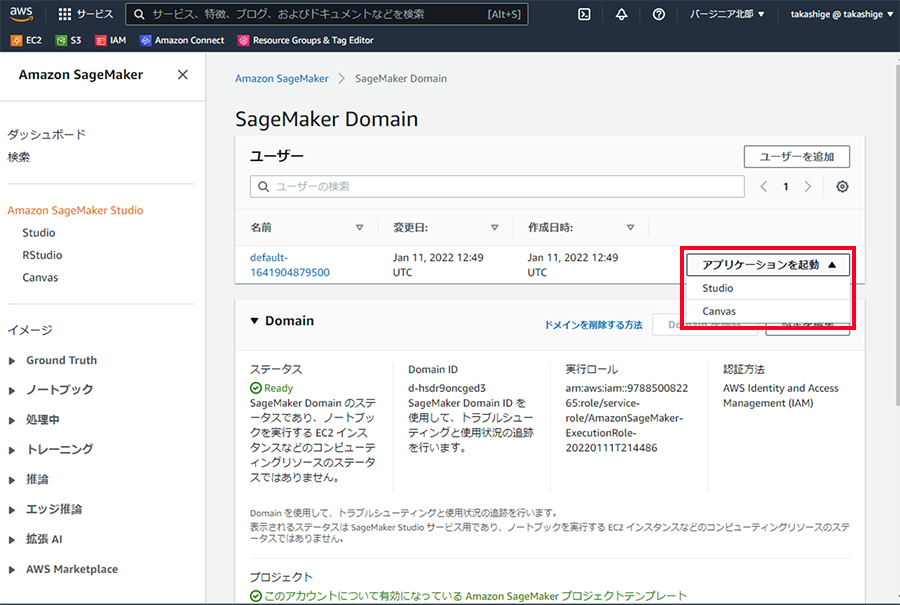This screenshot has width=900, height=605.
Task: Expand エッジ推論 in the sidebar
Action: [12, 510]
